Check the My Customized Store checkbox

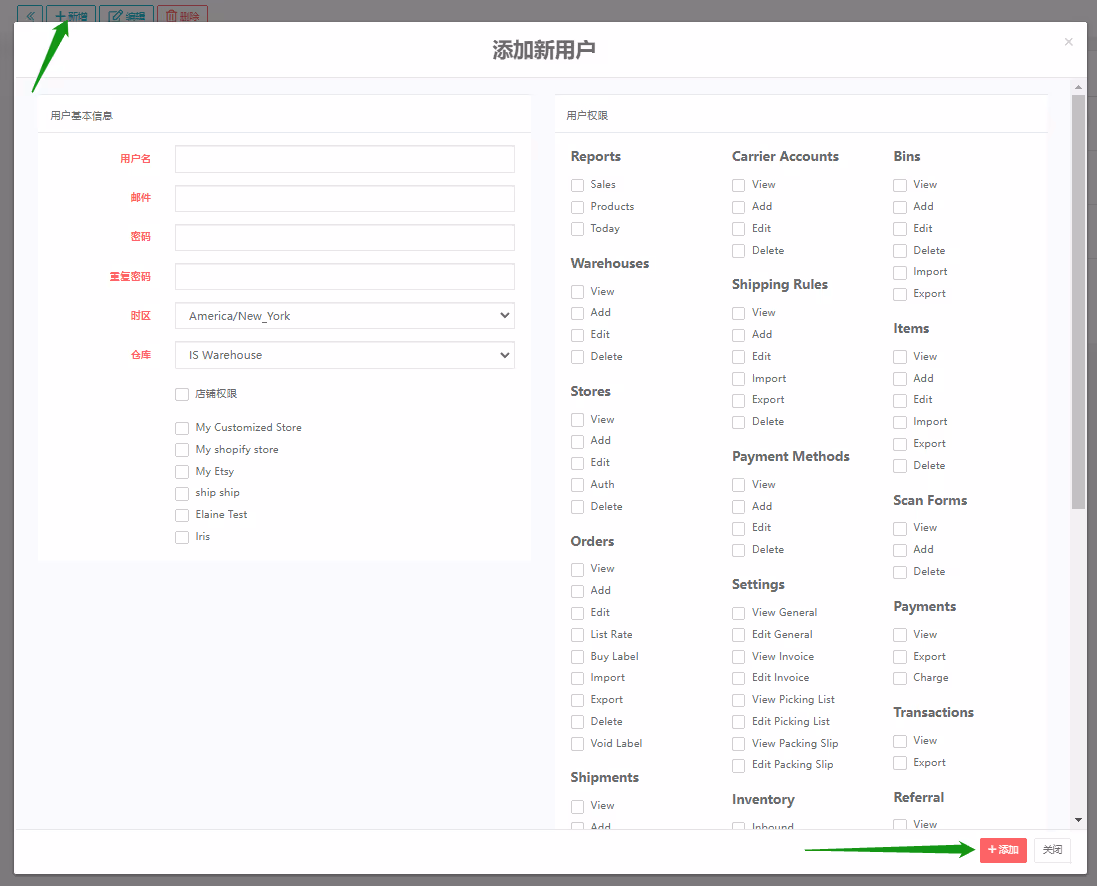[182, 428]
